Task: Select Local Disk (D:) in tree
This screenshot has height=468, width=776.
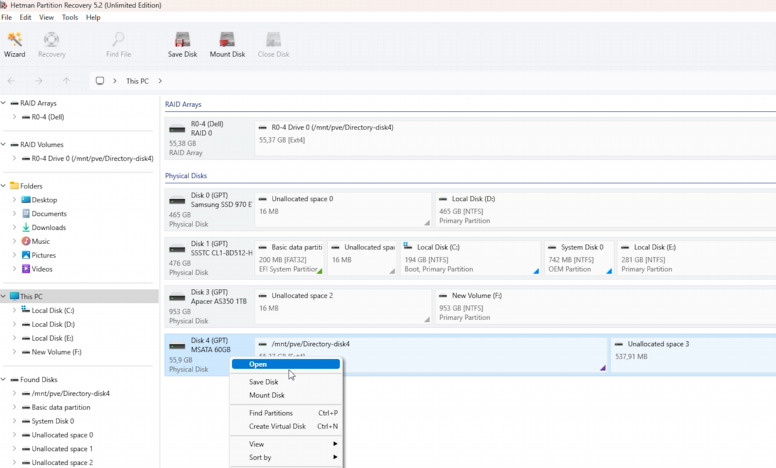Action: click(x=48, y=325)
